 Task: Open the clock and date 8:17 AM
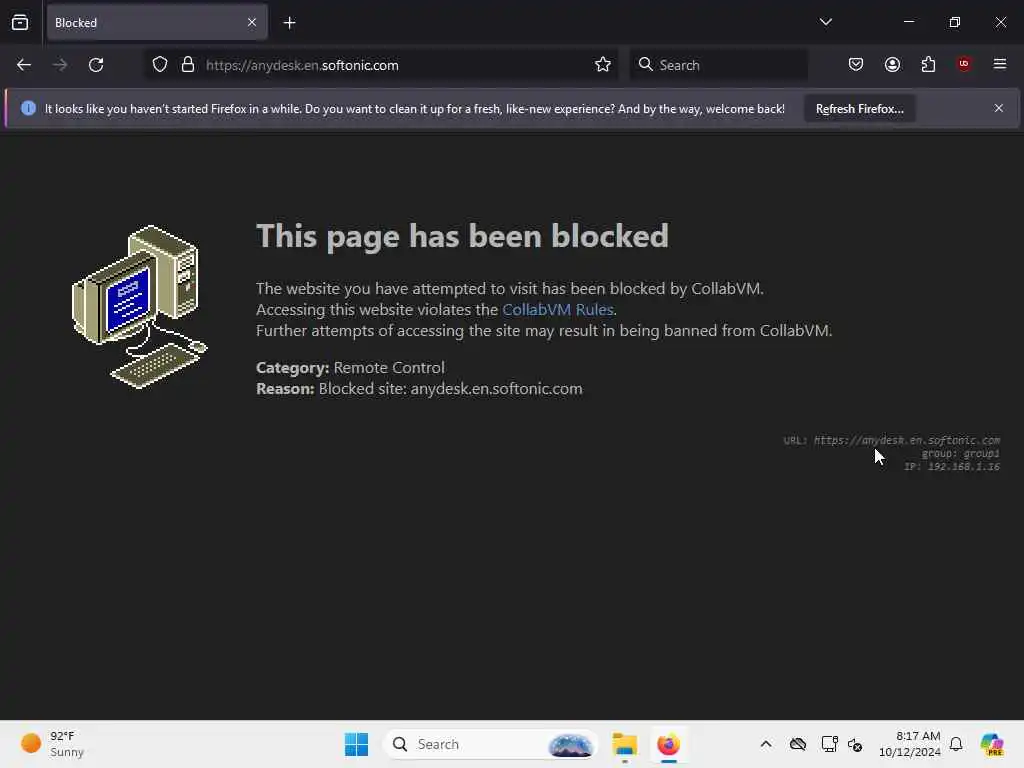(909, 744)
